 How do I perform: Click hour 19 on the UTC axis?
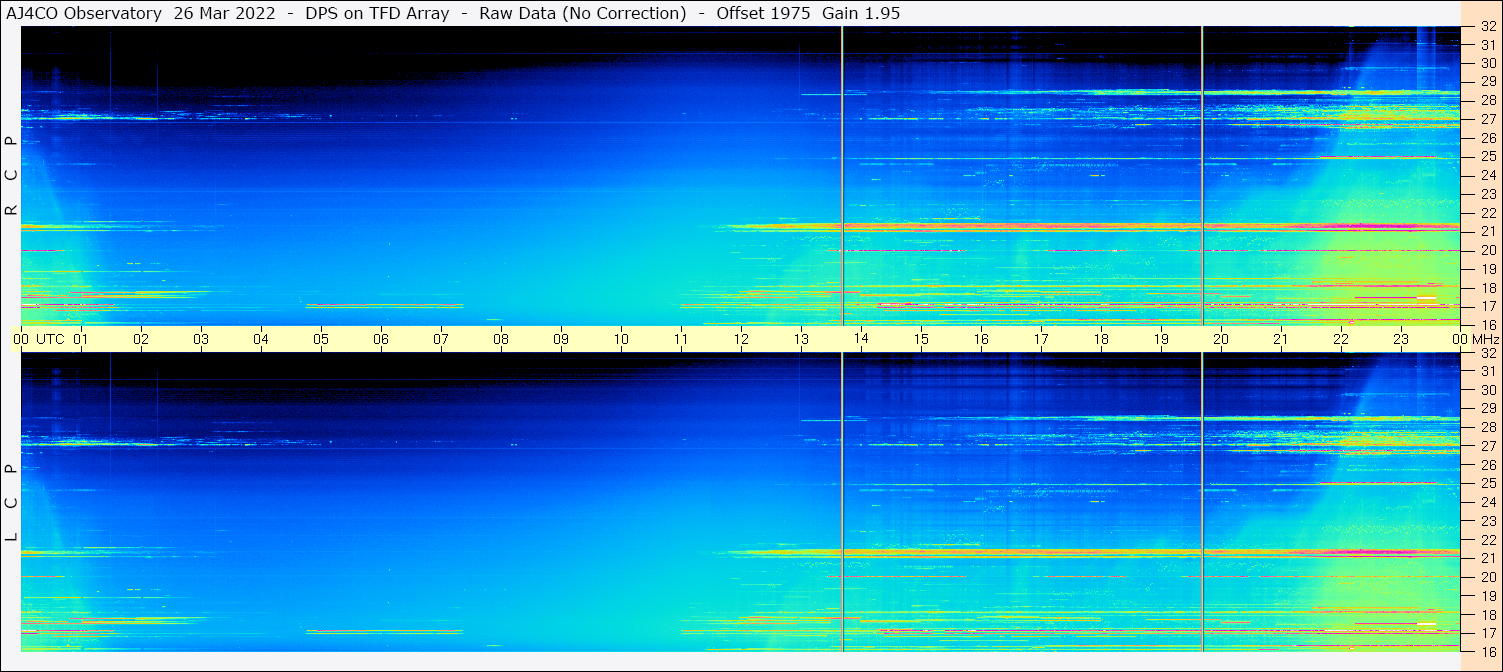click(1161, 339)
